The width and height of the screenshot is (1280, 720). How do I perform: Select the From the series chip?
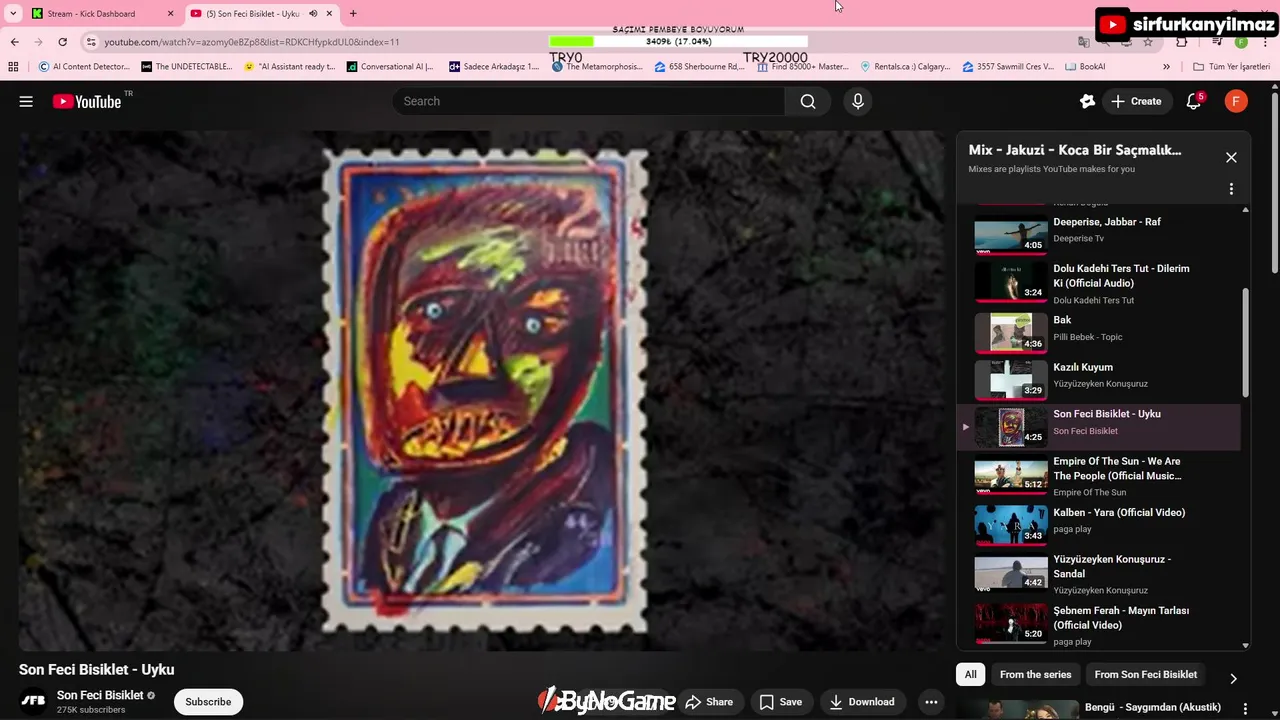tap(1035, 675)
